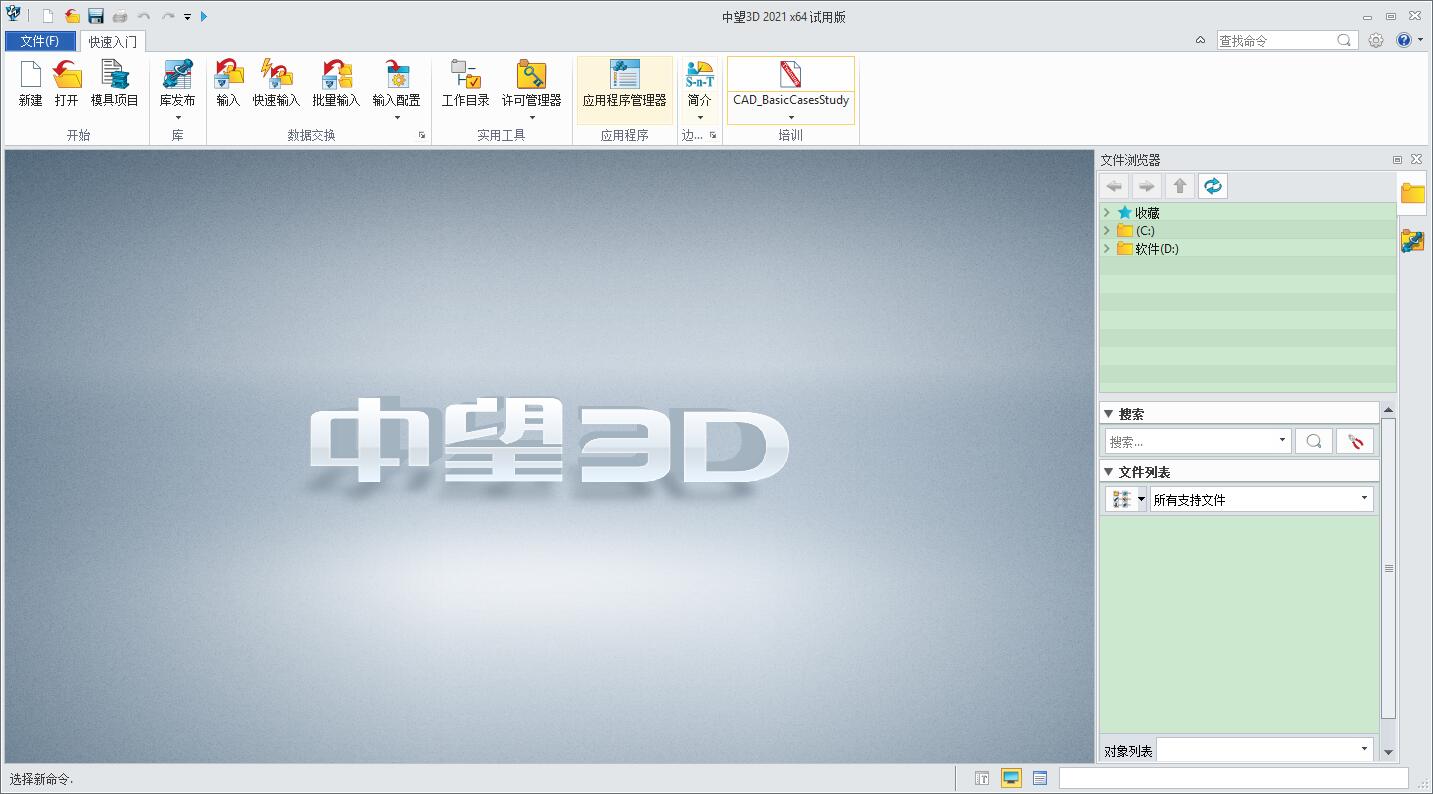The image size is (1433, 794).
Task: Expand the 软件(D:) drive node
Action: pyautogui.click(x=1106, y=248)
